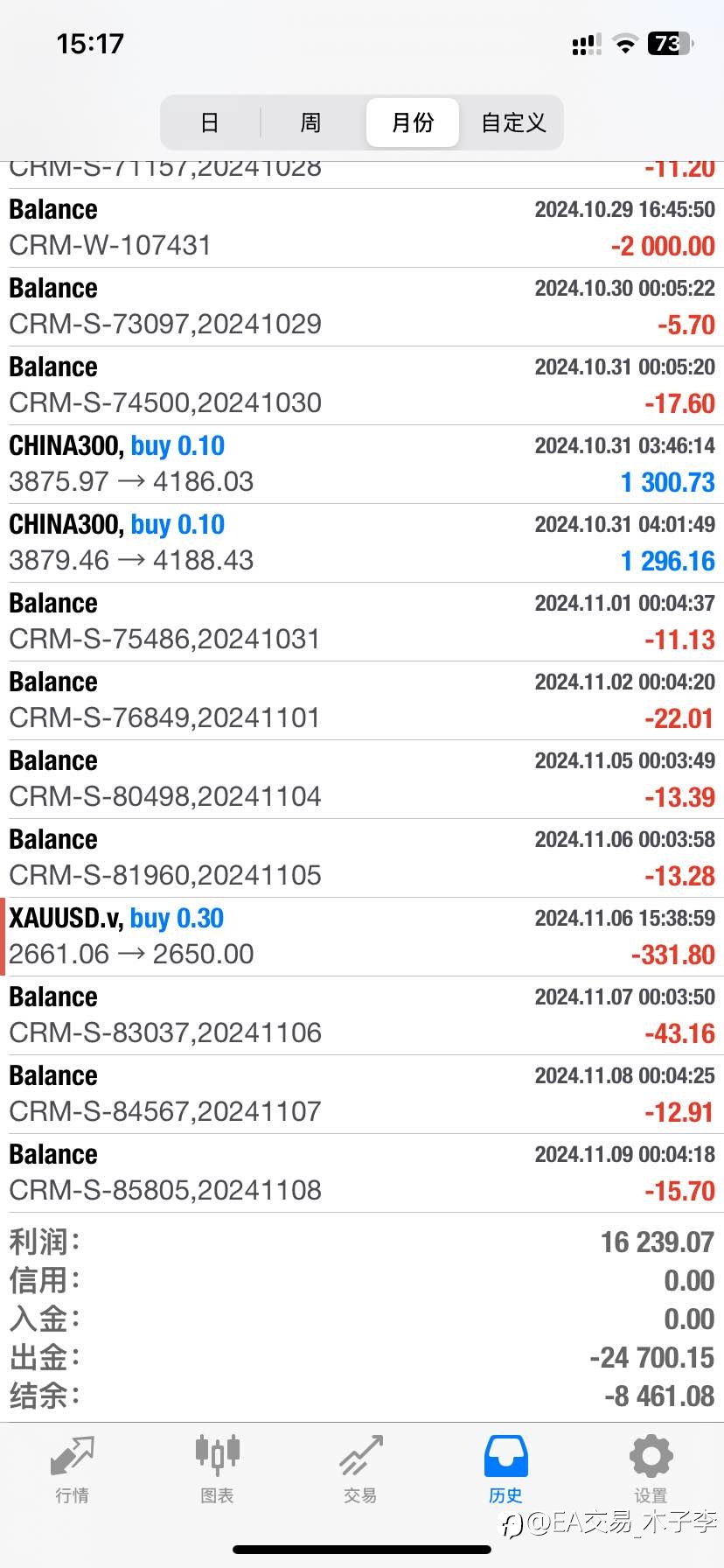This screenshot has width=724, height=1568.
Task: Tap the cellular signal bars icon
Action: [586, 45]
